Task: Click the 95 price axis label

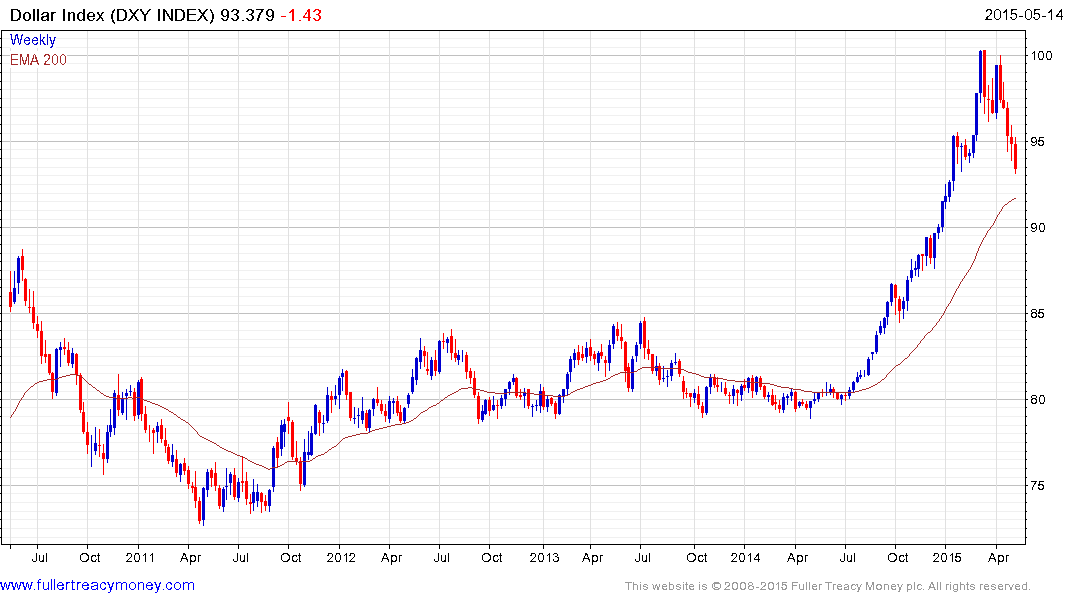Action: pos(1038,142)
